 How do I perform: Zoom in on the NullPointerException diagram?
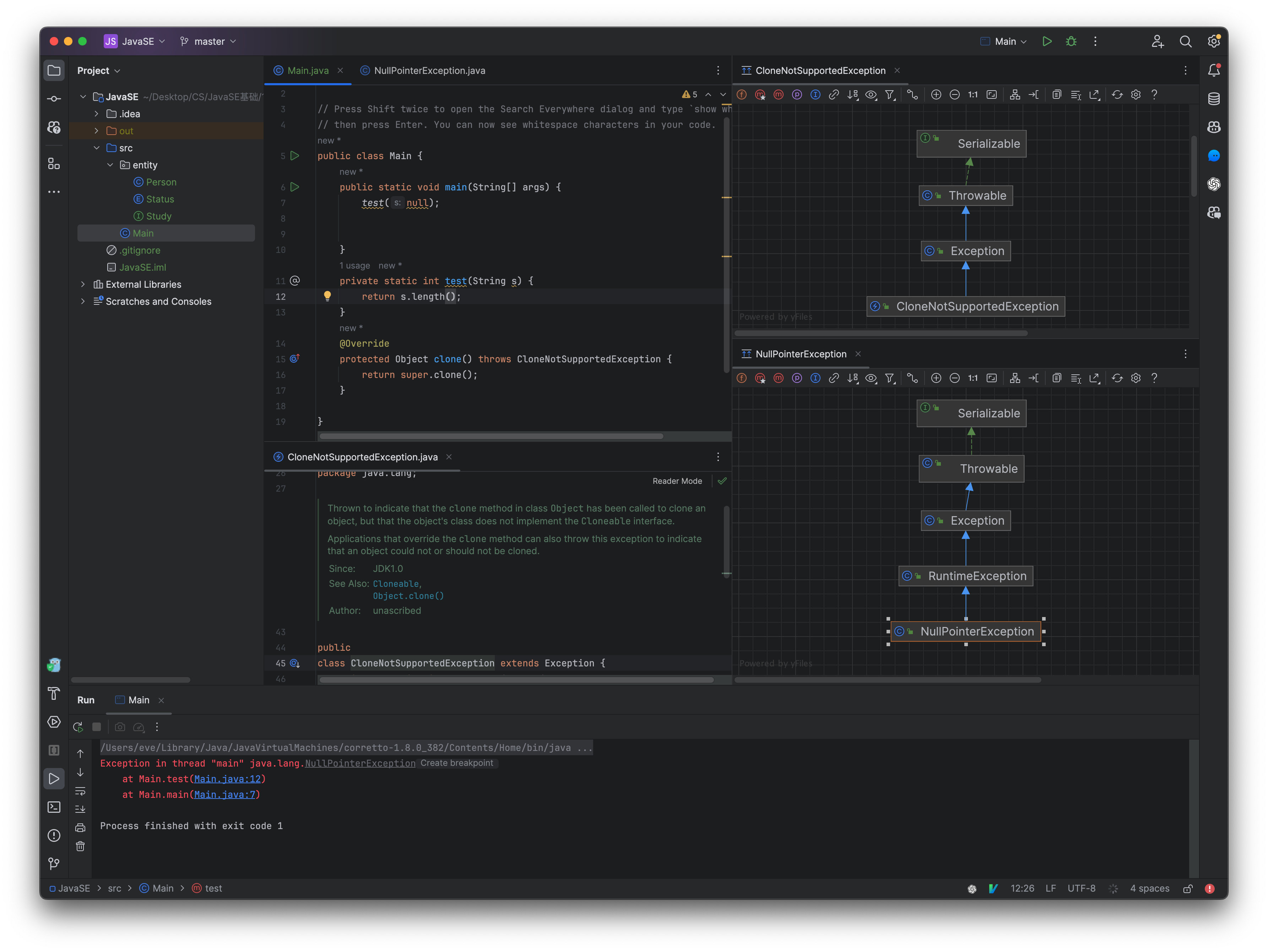click(937, 378)
